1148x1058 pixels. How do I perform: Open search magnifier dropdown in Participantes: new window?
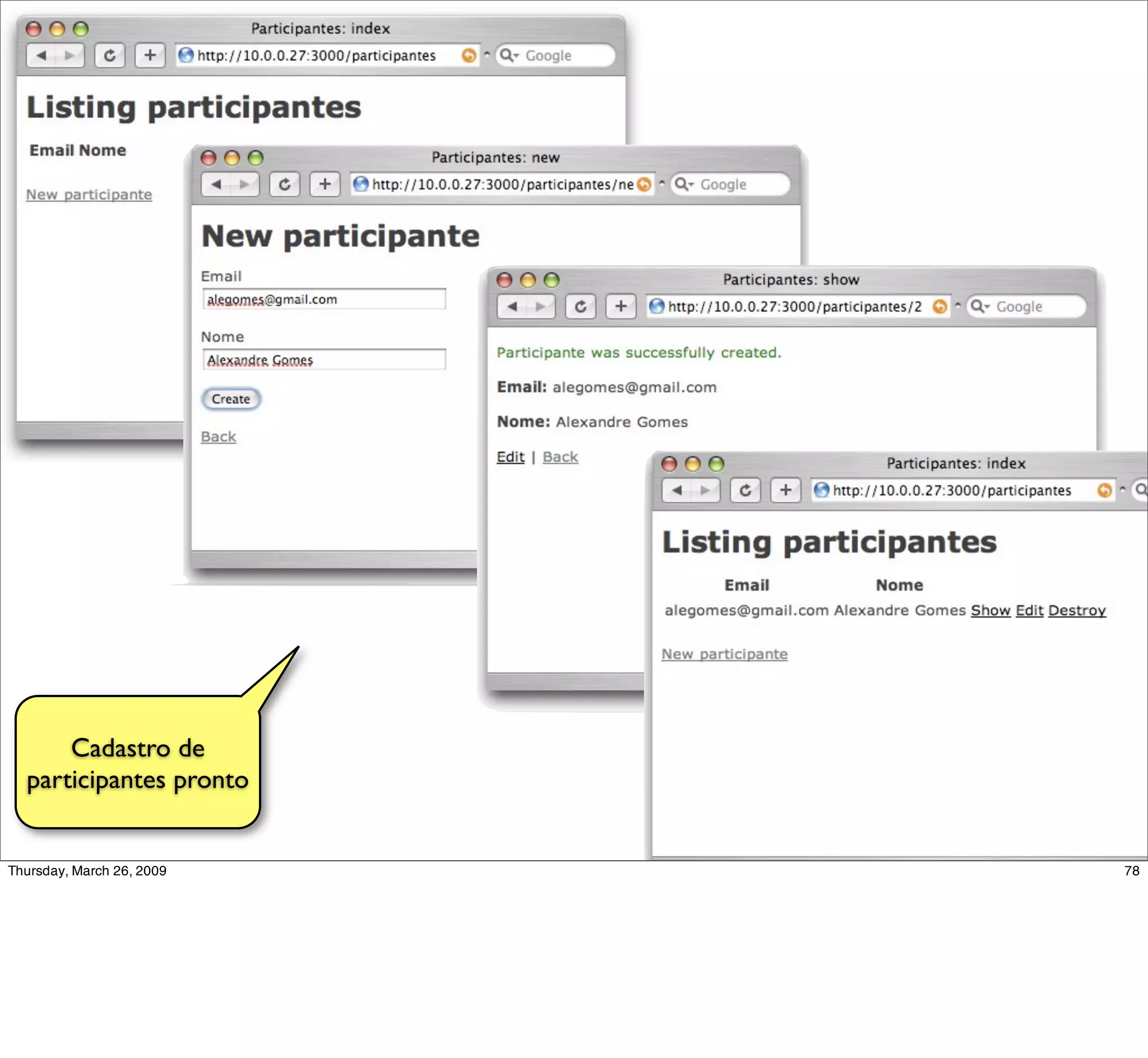pos(684,184)
